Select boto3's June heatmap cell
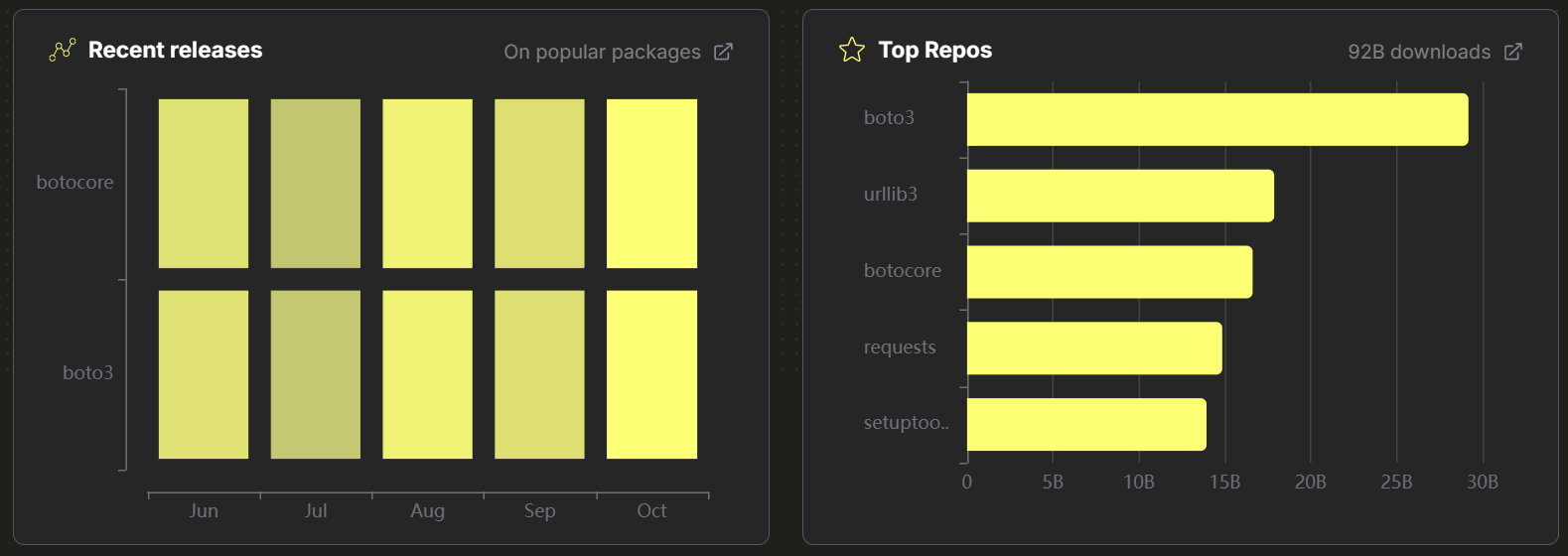This screenshot has height=556, width=1568. coord(204,374)
